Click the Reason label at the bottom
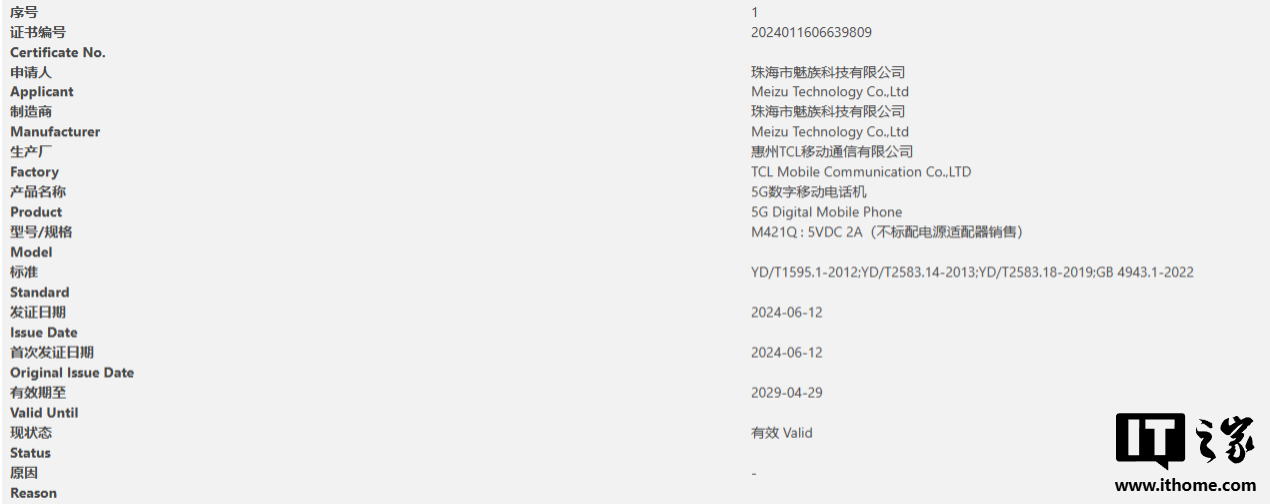This screenshot has height=504, width=1270. coord(33,493)
